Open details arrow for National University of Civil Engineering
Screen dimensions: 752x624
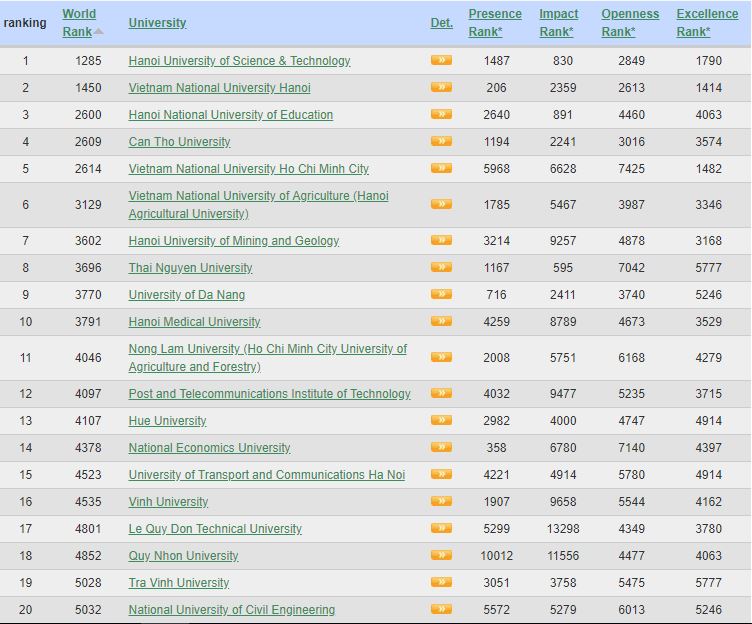pyautogui.click(x=441, y=609)
